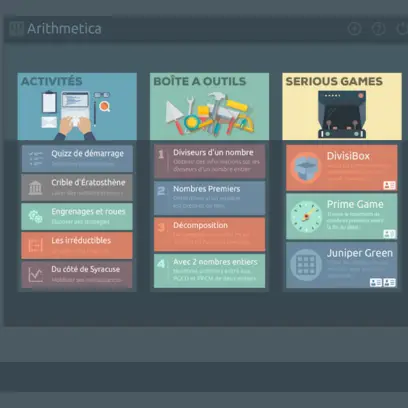Select the Nombres Premiers tool
Screen dimensions: 408x408
[210, 198]
